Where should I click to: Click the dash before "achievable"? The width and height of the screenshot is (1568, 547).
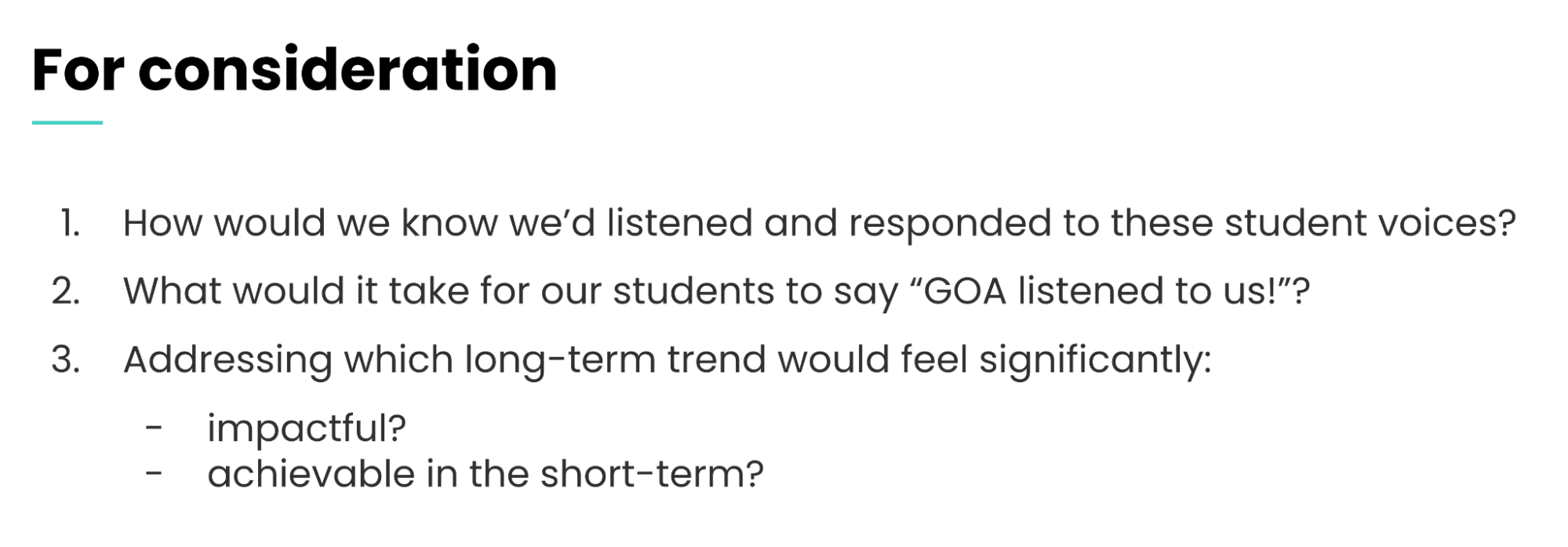point(155,474)
